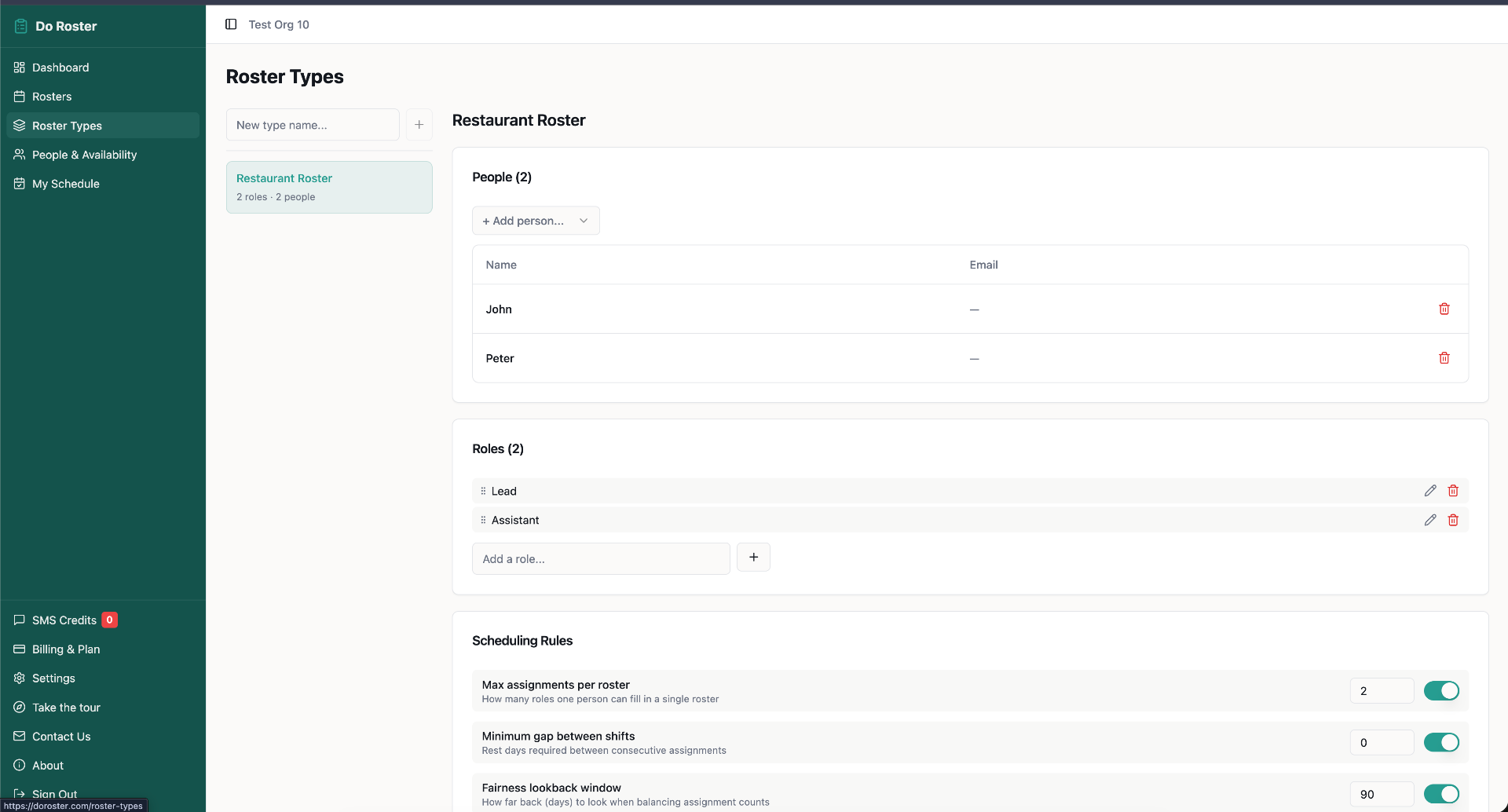
Task: Grab the Lead role drag handle
Action: [x=483, y=491]
